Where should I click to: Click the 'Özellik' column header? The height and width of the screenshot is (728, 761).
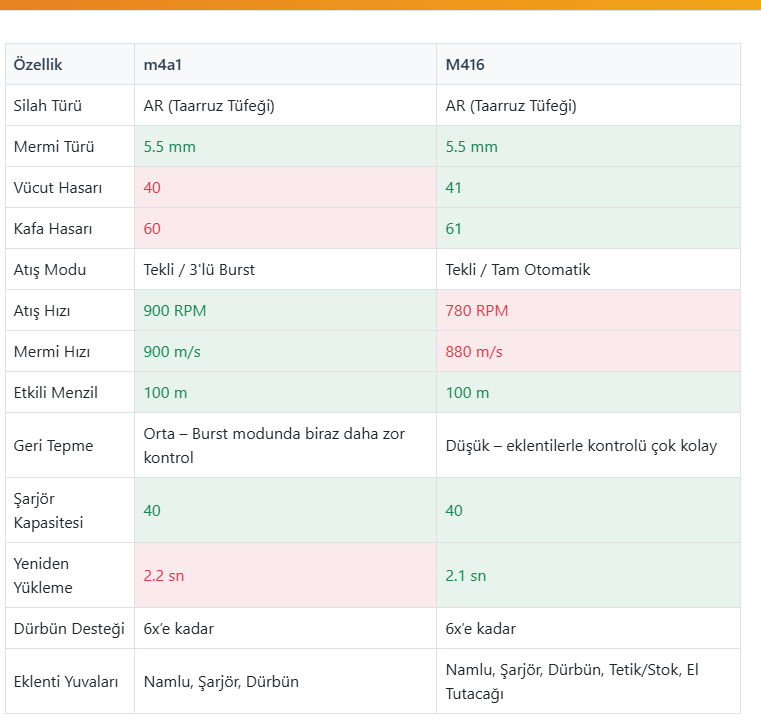click(70, 65)
